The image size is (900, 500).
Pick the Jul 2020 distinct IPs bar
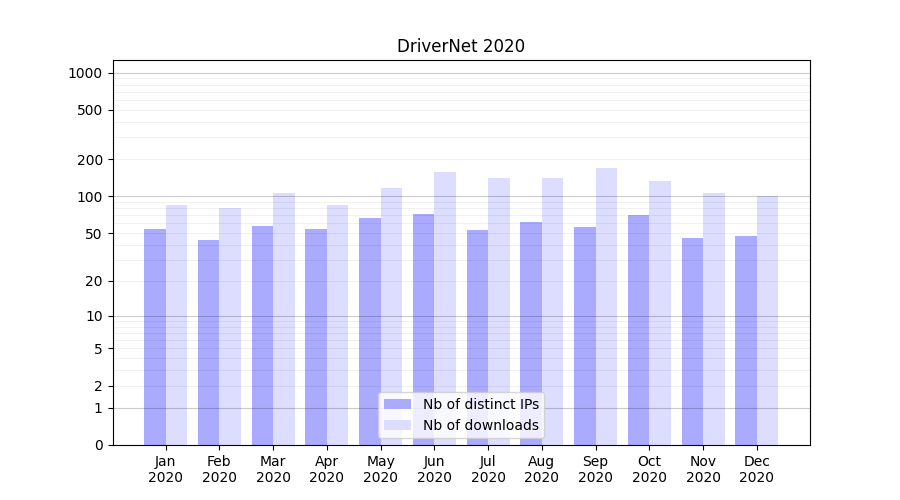point(477,337)
